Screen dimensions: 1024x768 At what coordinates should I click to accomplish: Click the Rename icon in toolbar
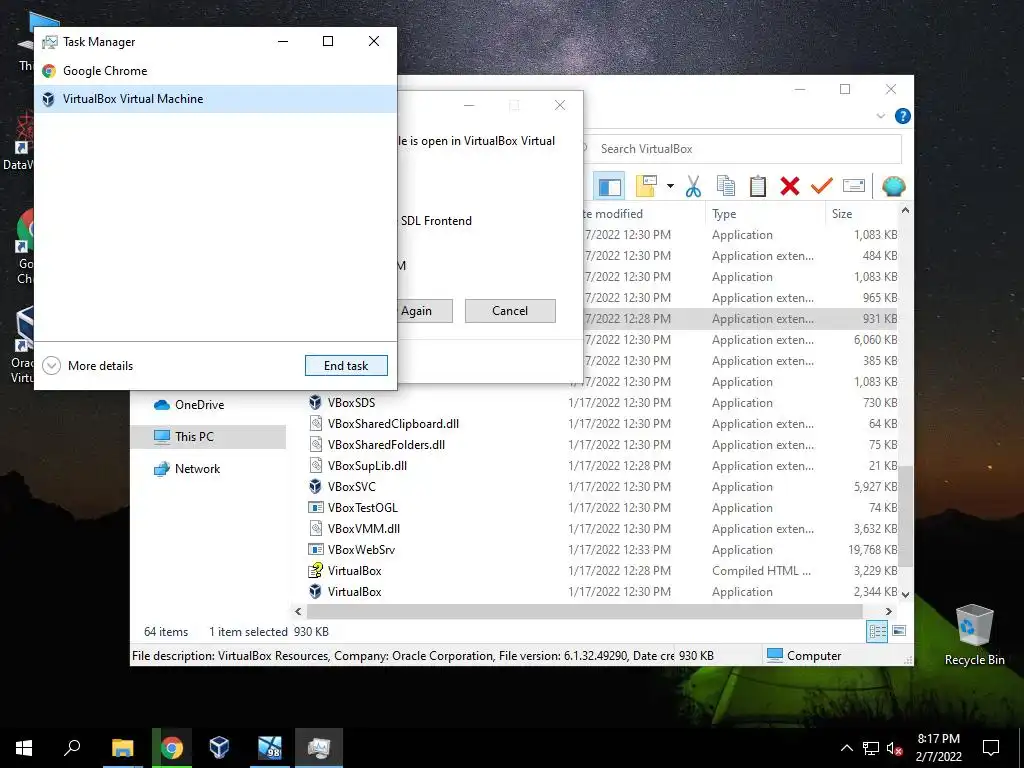coord(854,187)
